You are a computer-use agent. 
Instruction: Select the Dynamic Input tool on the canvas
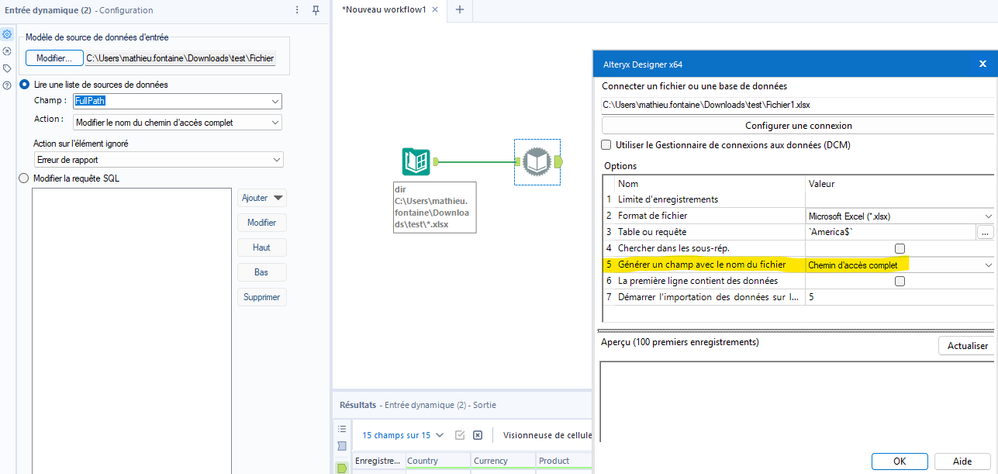(538, 162)
